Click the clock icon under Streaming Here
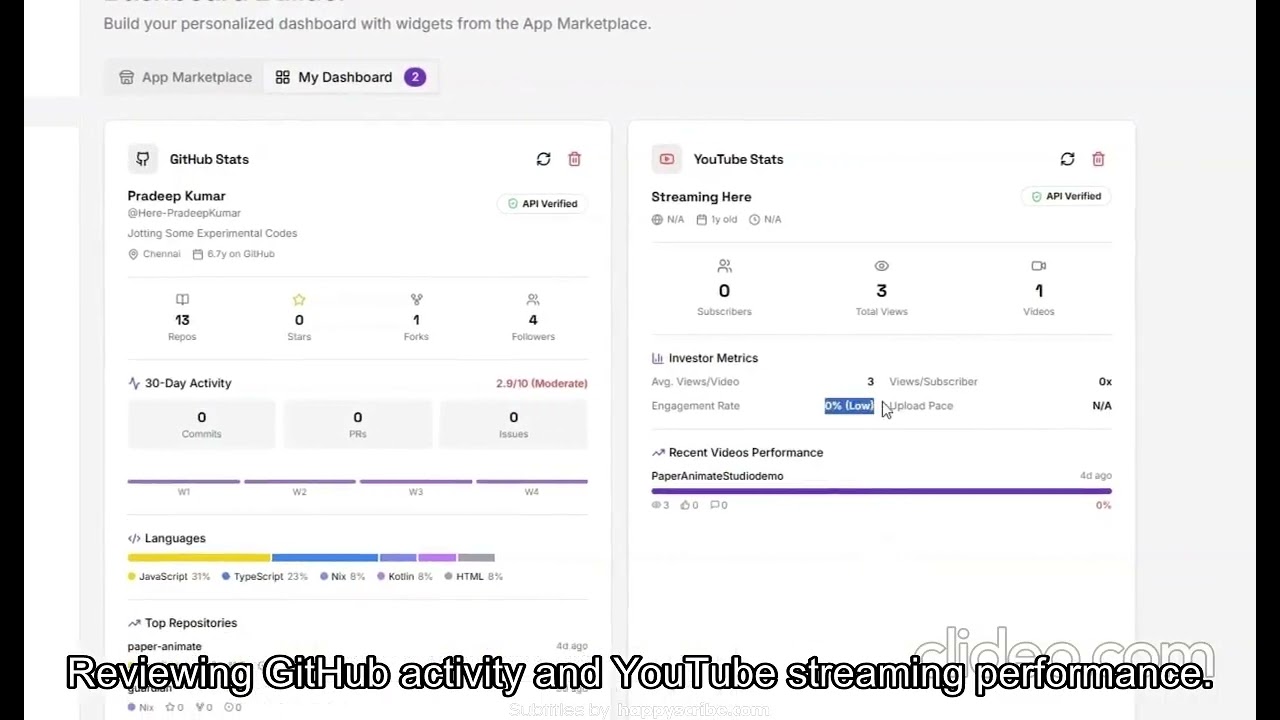 [x=755, y=220]
